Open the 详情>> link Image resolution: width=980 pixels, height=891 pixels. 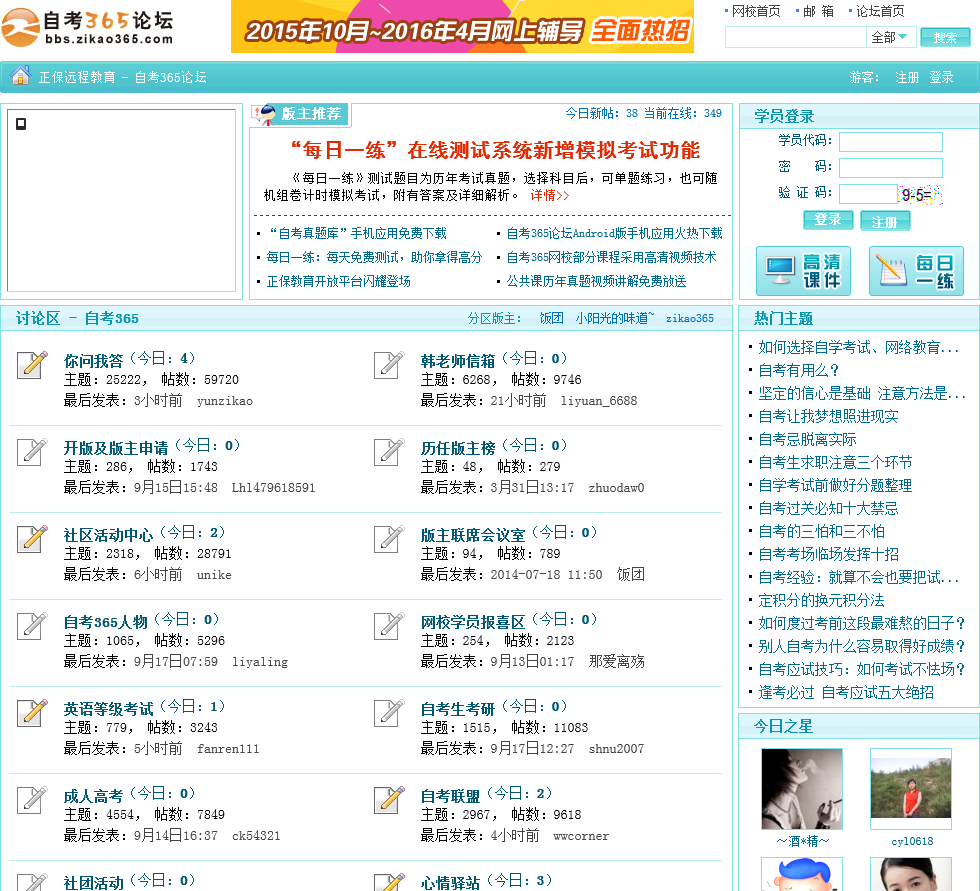549,196
